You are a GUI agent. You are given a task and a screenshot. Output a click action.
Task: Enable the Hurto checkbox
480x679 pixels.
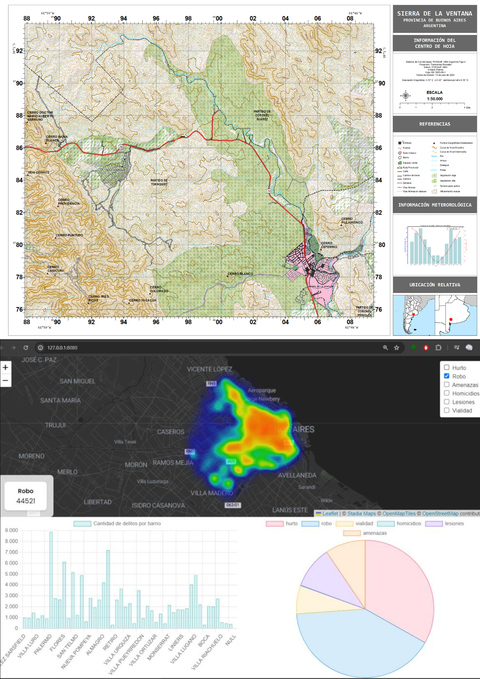pos(447,368)
